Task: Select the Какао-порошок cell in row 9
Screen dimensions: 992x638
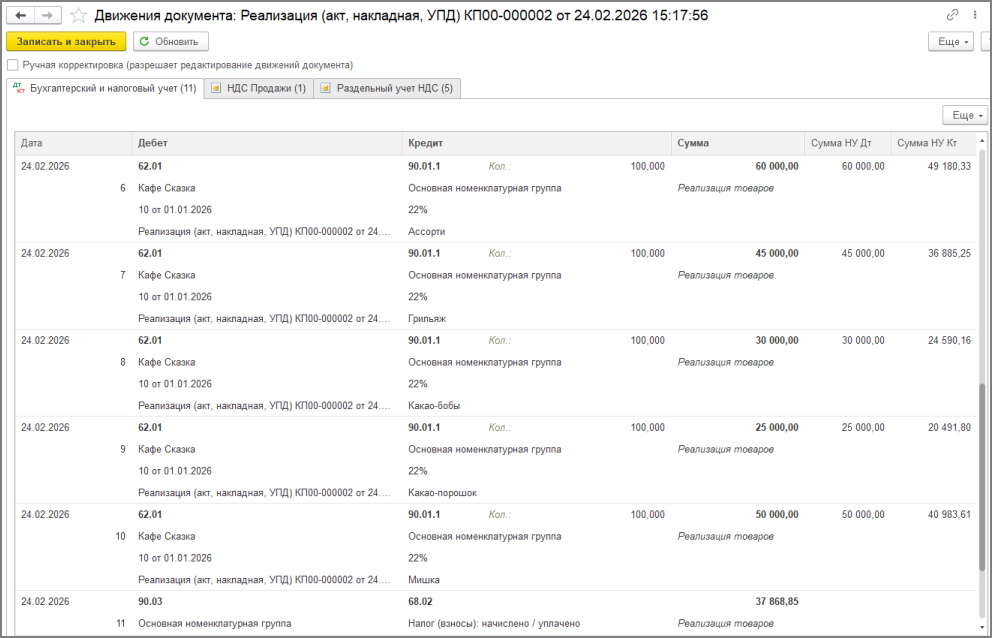Action: (x=442, y=493)
